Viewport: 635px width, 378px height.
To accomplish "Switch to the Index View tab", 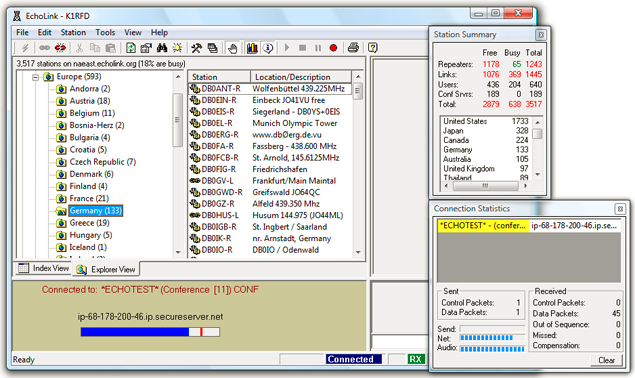I will [x=44, y=268].
